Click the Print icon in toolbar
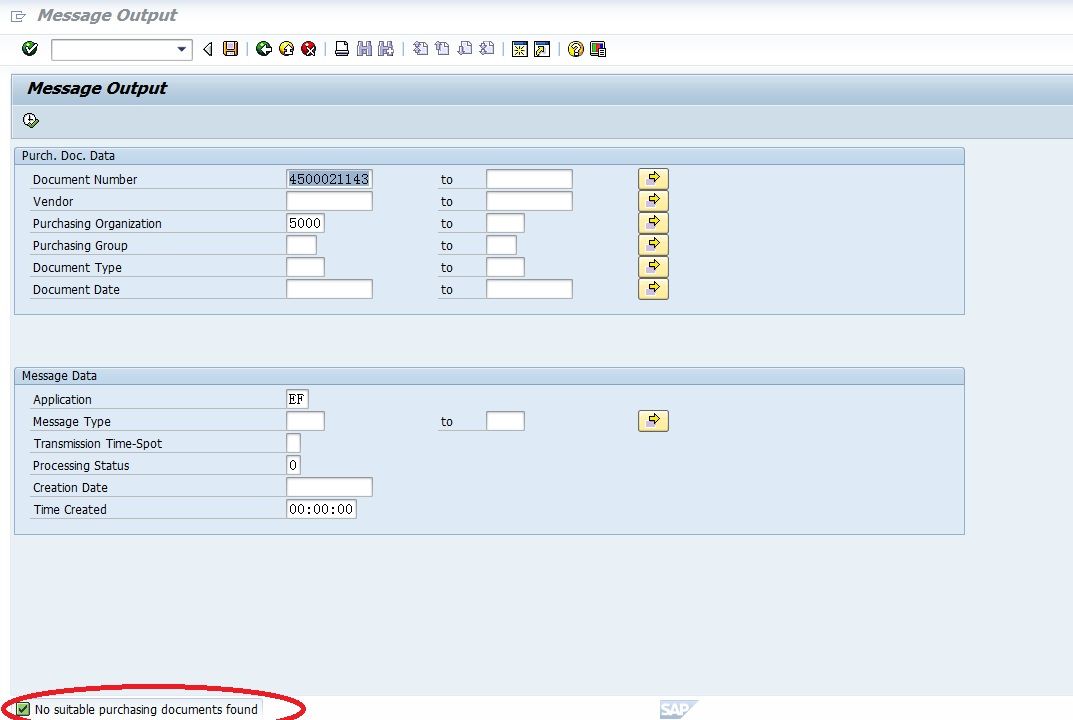 point(342,49)
